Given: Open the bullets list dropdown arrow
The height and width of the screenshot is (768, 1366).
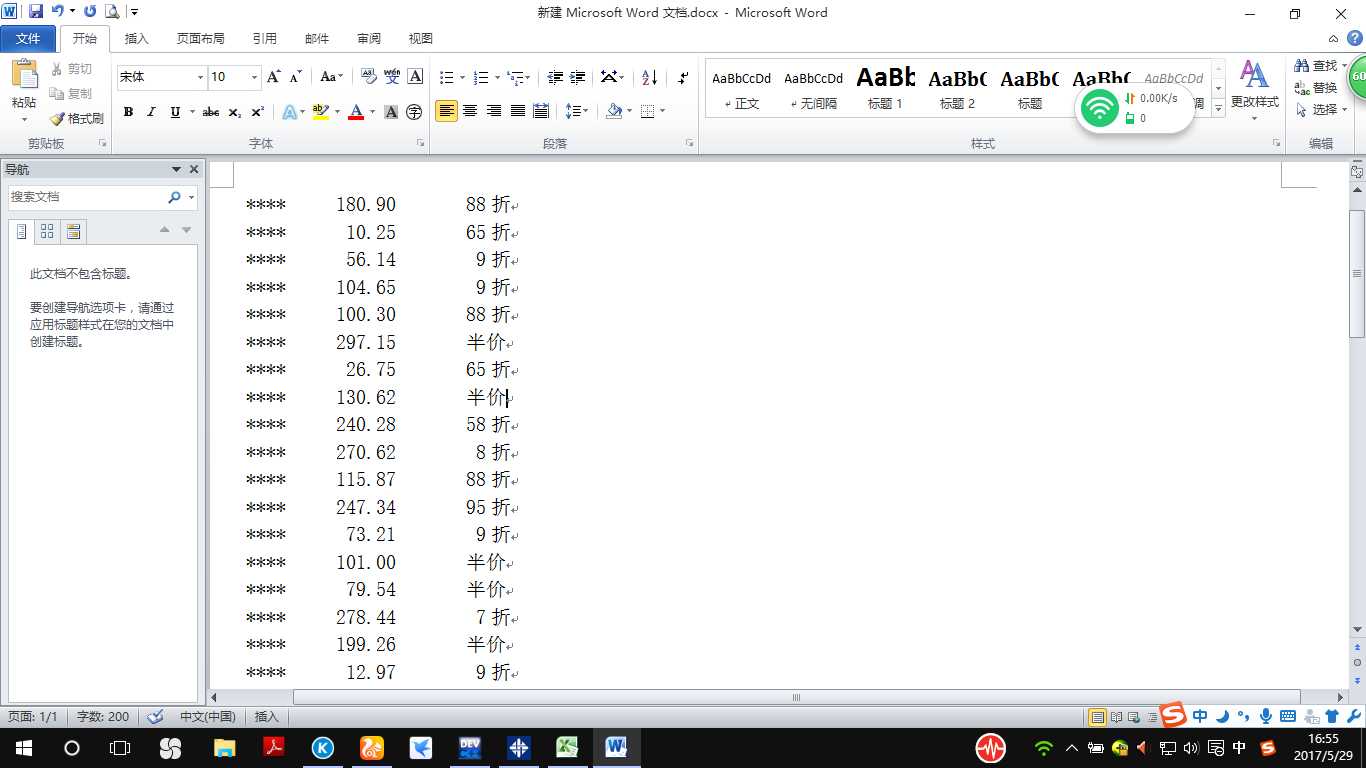Looking at the screenshot, I should click(462, 77).
